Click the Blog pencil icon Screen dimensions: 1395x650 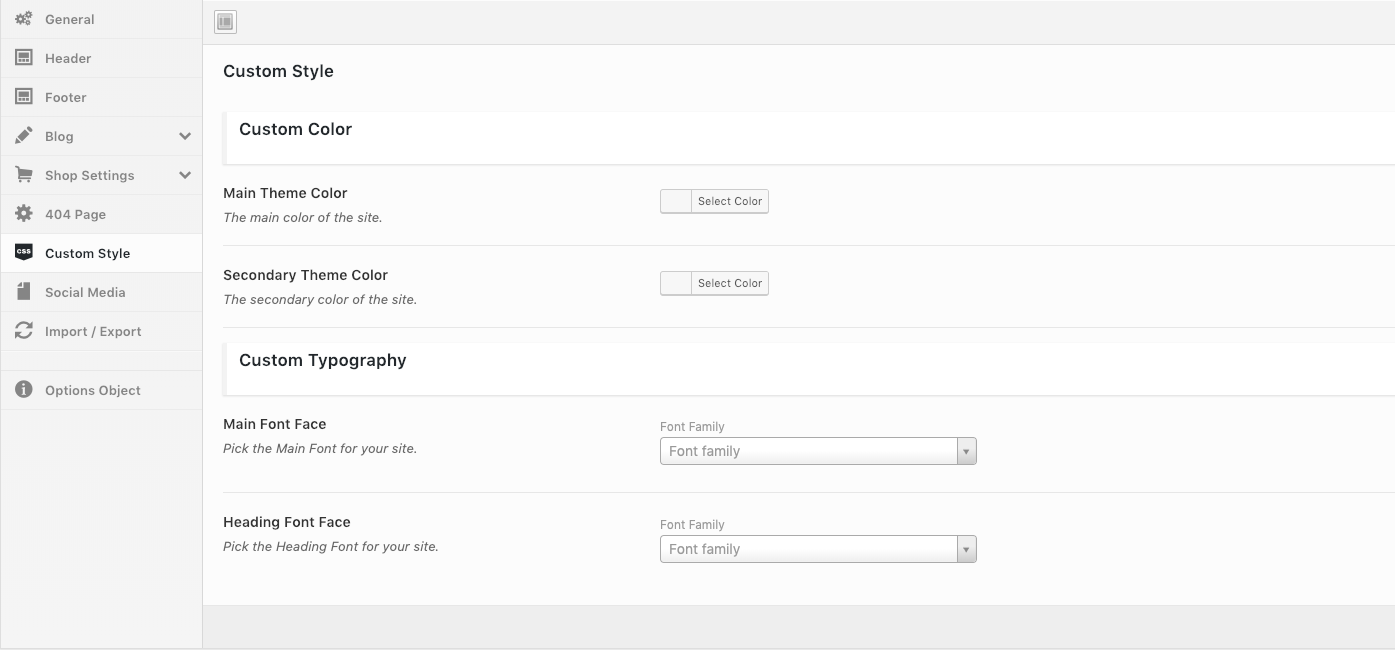pos(24,136)
